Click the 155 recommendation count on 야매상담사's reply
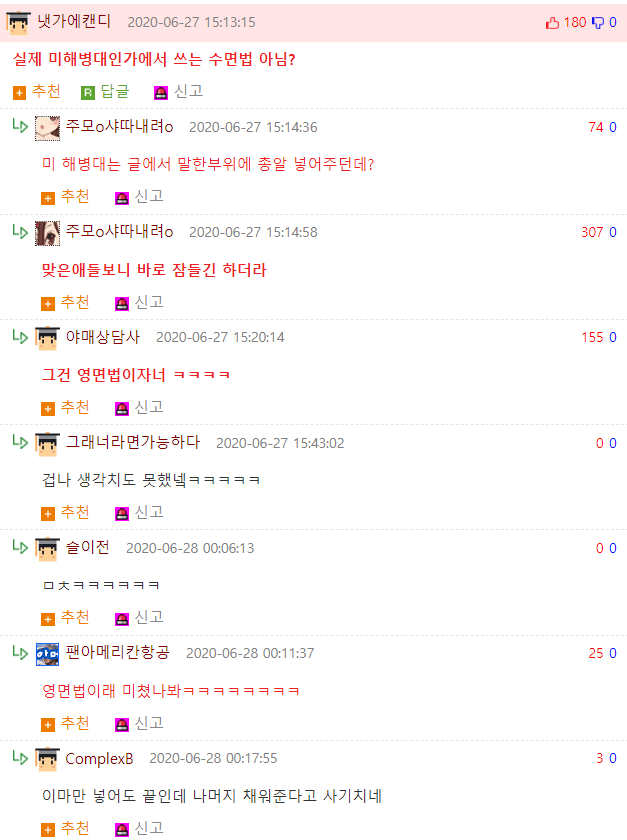 pos(592,337)
